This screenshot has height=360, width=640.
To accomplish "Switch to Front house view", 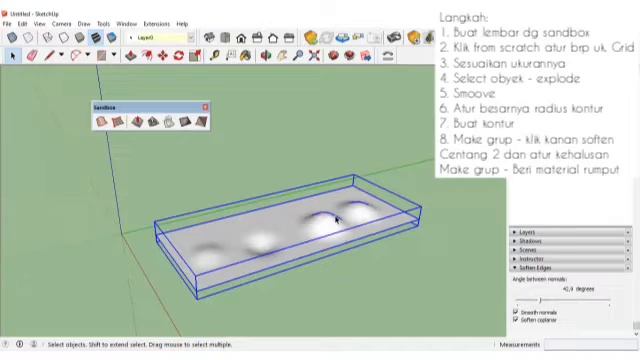I will pos(241,38).
